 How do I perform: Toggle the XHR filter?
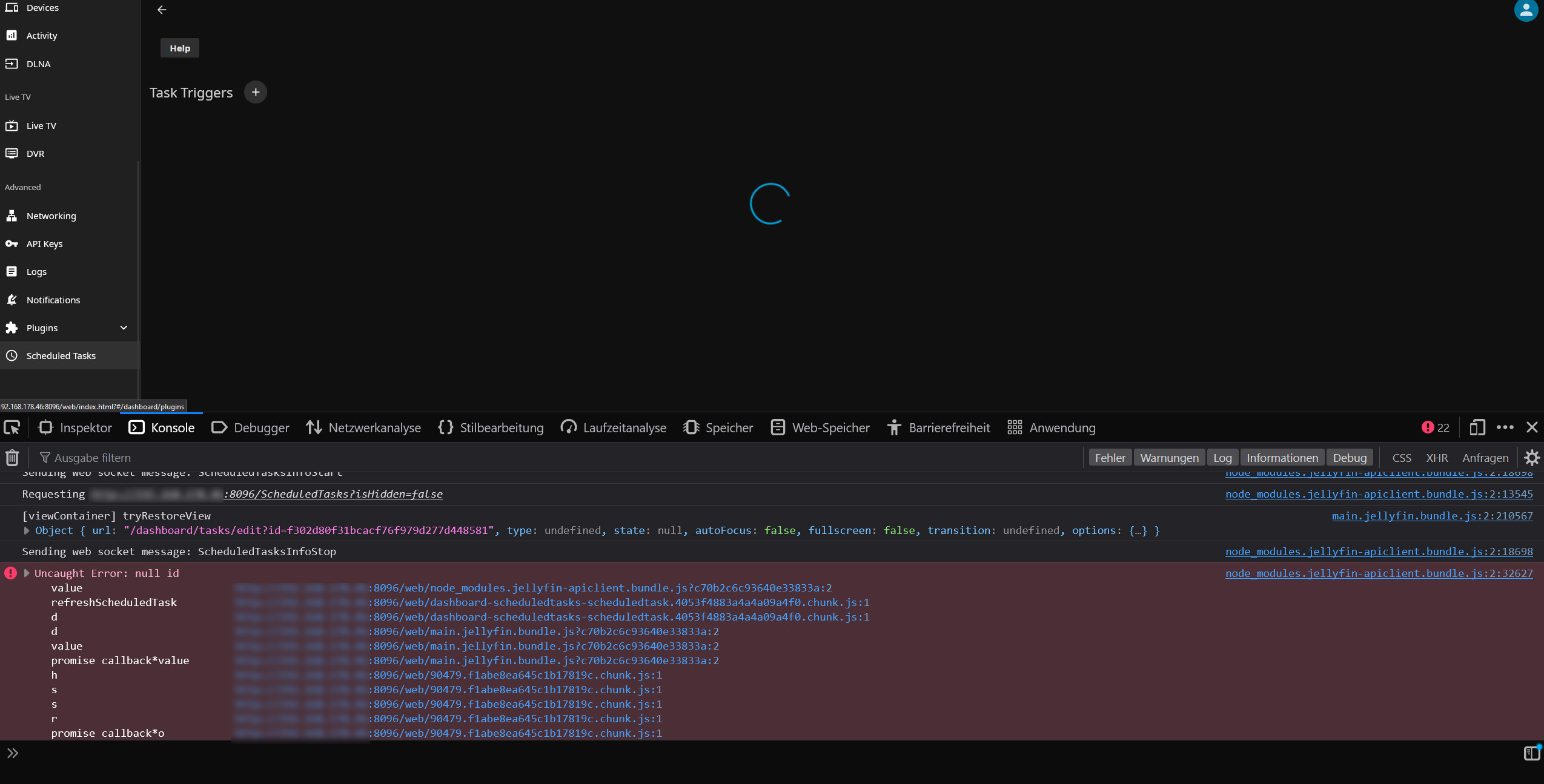coord(1436,458)
